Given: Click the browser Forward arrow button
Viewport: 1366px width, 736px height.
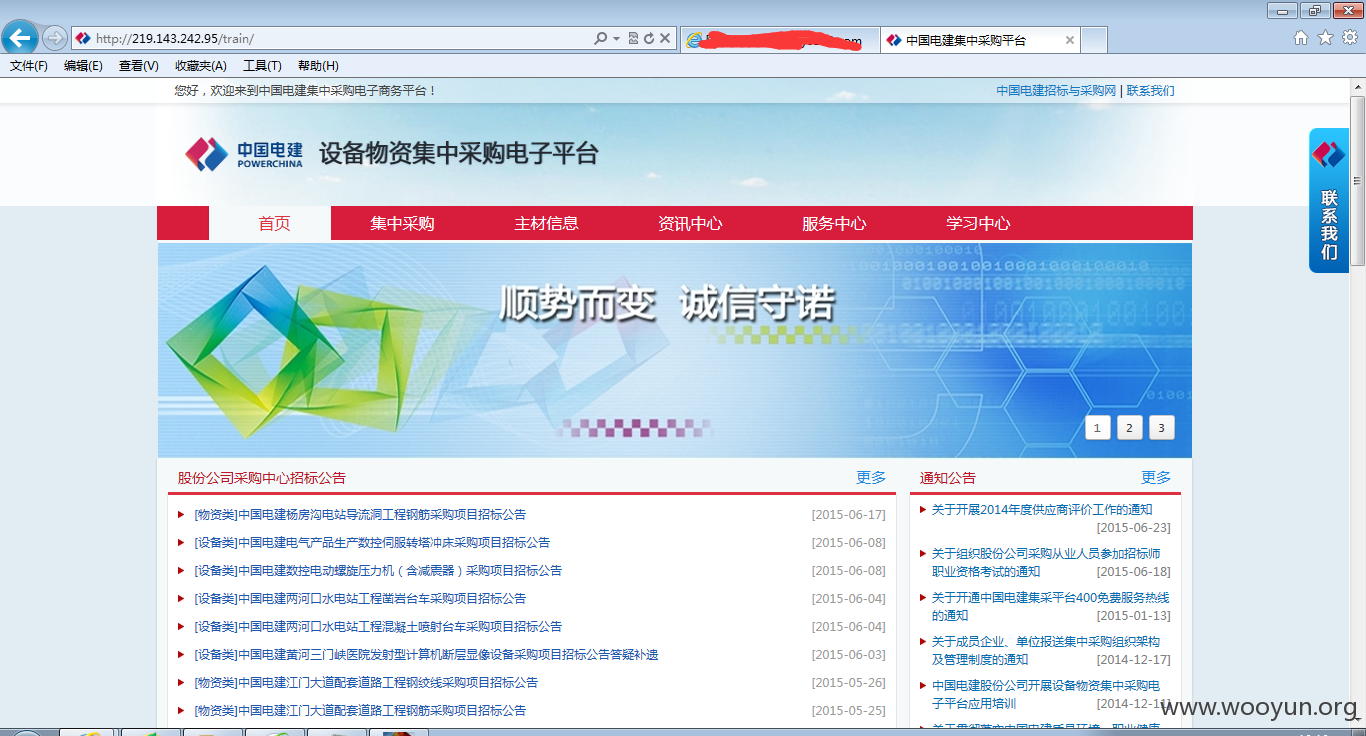Looking at the screenshot, I should pos(55,38).
